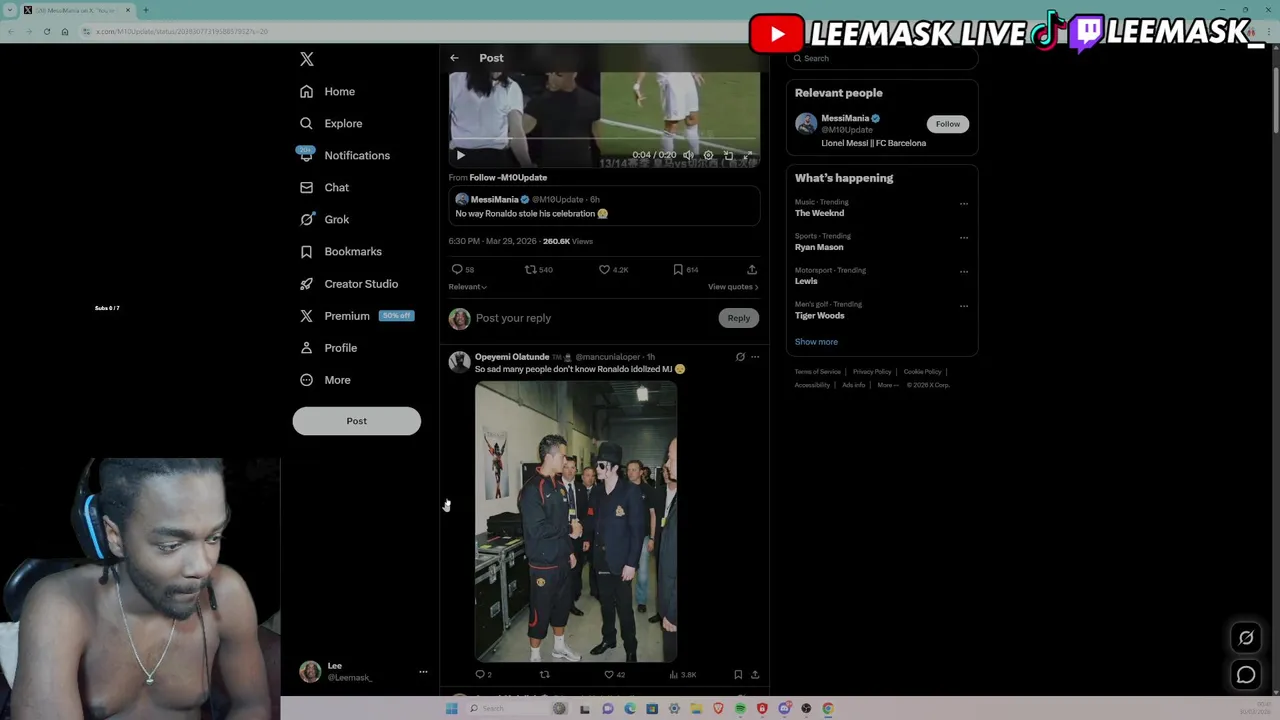
Task: Click the Reply button
Action: click(x=738, y=318)
